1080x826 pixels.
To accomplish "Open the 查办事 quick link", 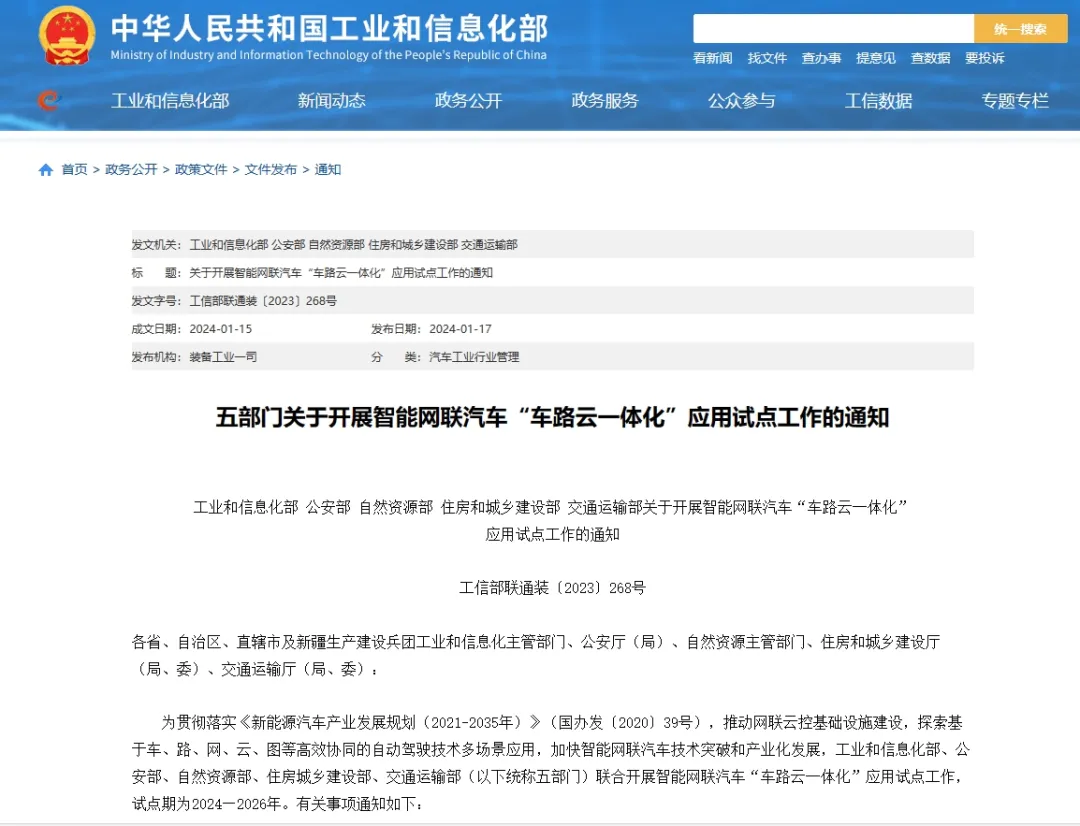I will 821,58.
